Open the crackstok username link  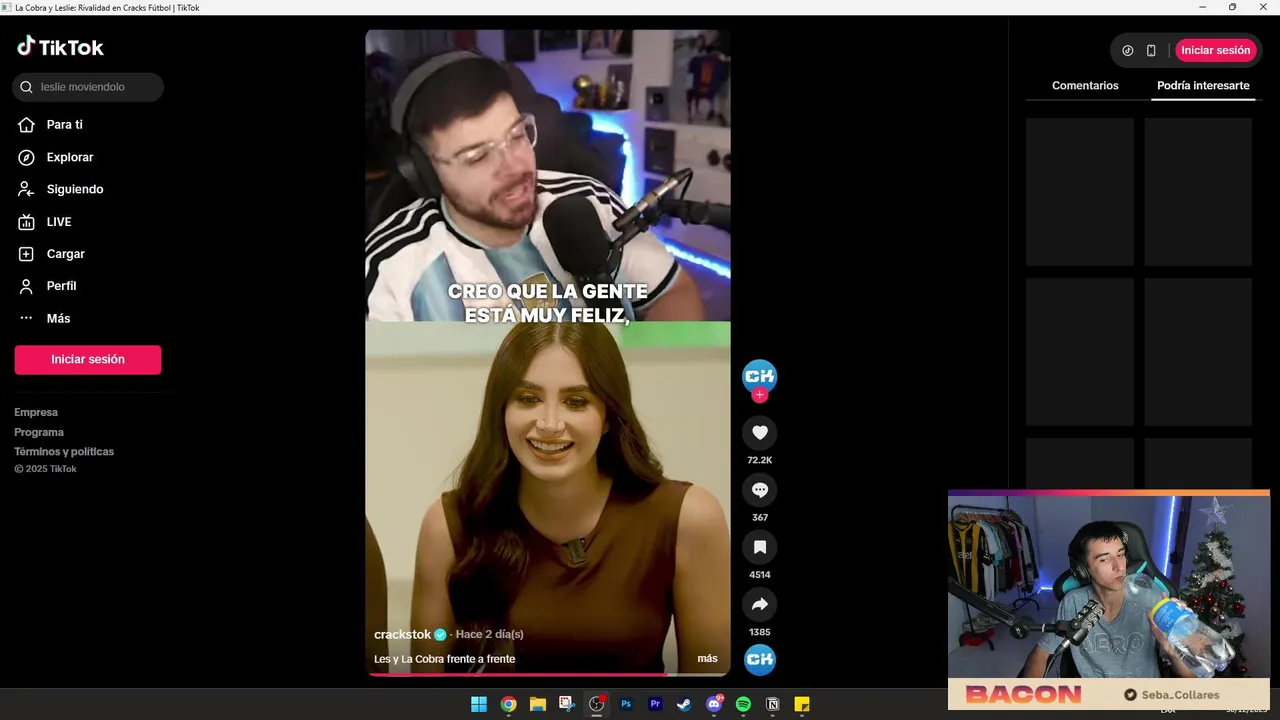(x=402, y=634)
